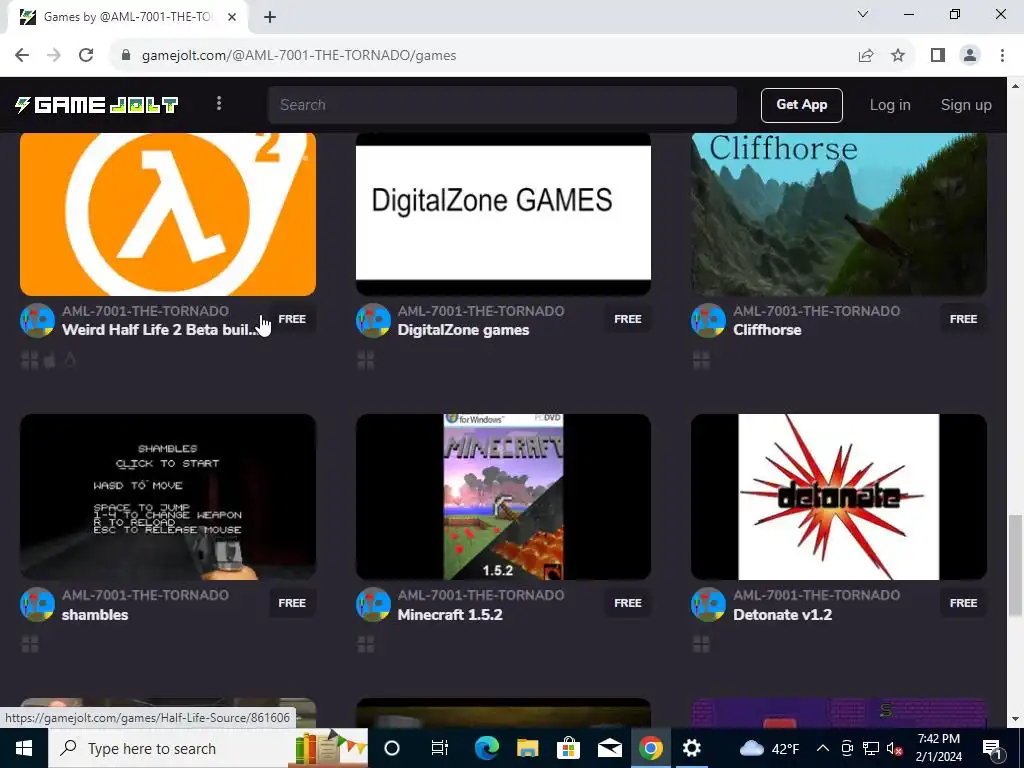This screenshot has height=768, width=1024.
Task: Click Windows platform icon under Detonate v1.2
Action: pos(701,645)
